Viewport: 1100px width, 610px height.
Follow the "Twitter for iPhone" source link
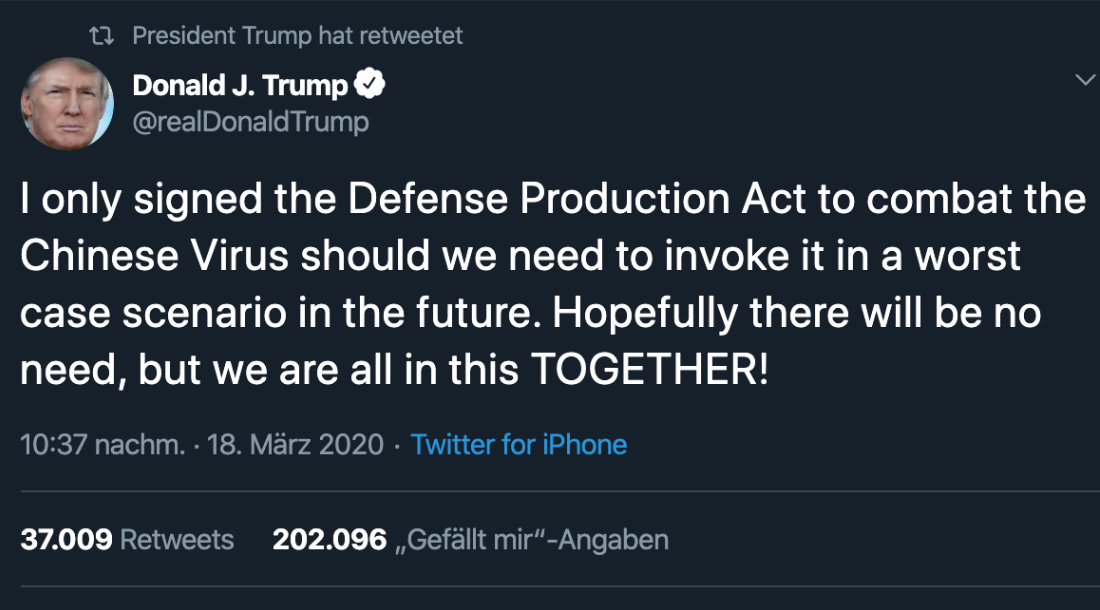point(518,445)
